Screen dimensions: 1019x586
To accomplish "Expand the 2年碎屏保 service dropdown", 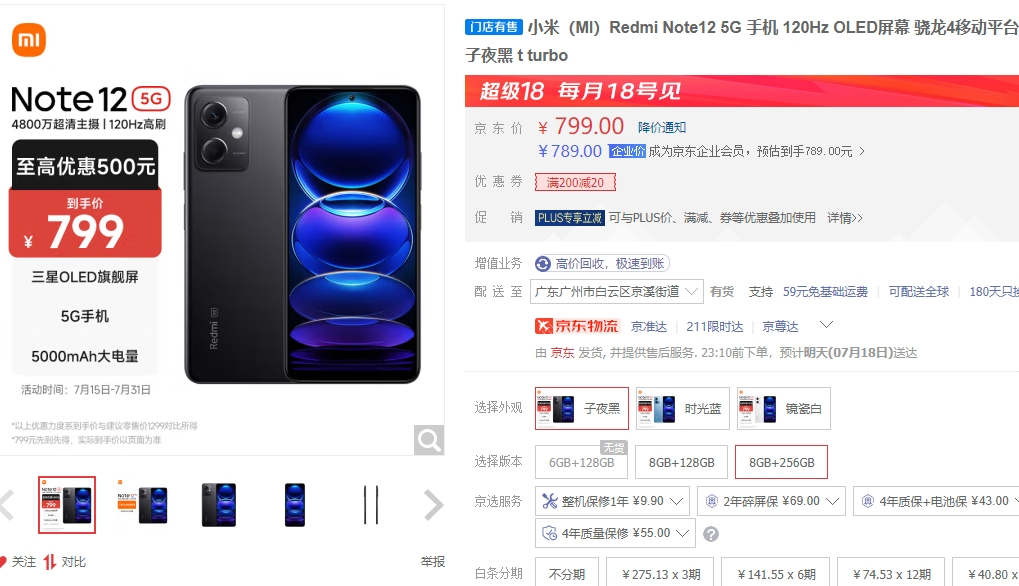I will (771, 501).
